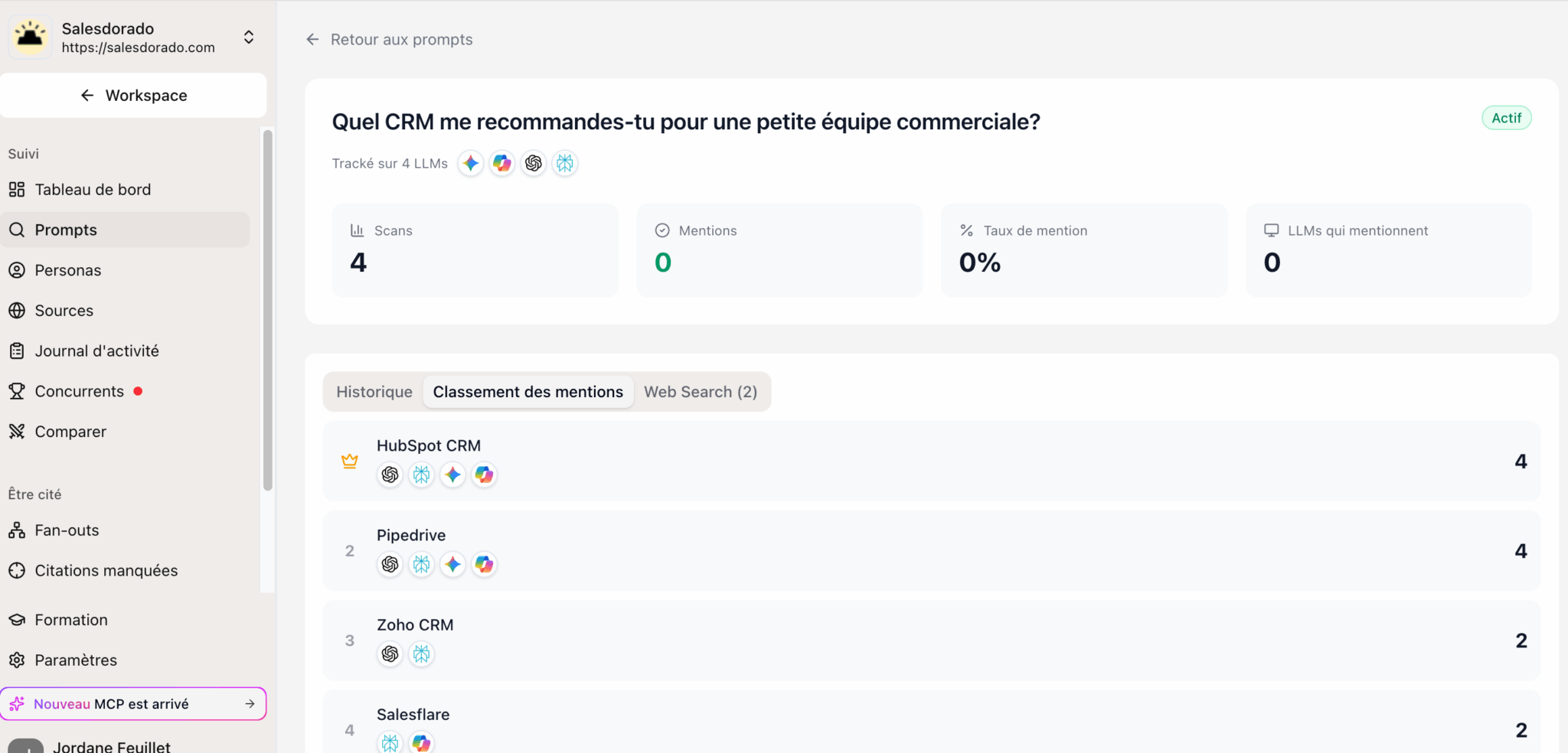1568x753 pixels.
Task: Click the ChatGPT icon under Pipedrive
Action: pyautogui.click(x=390, y=565)
